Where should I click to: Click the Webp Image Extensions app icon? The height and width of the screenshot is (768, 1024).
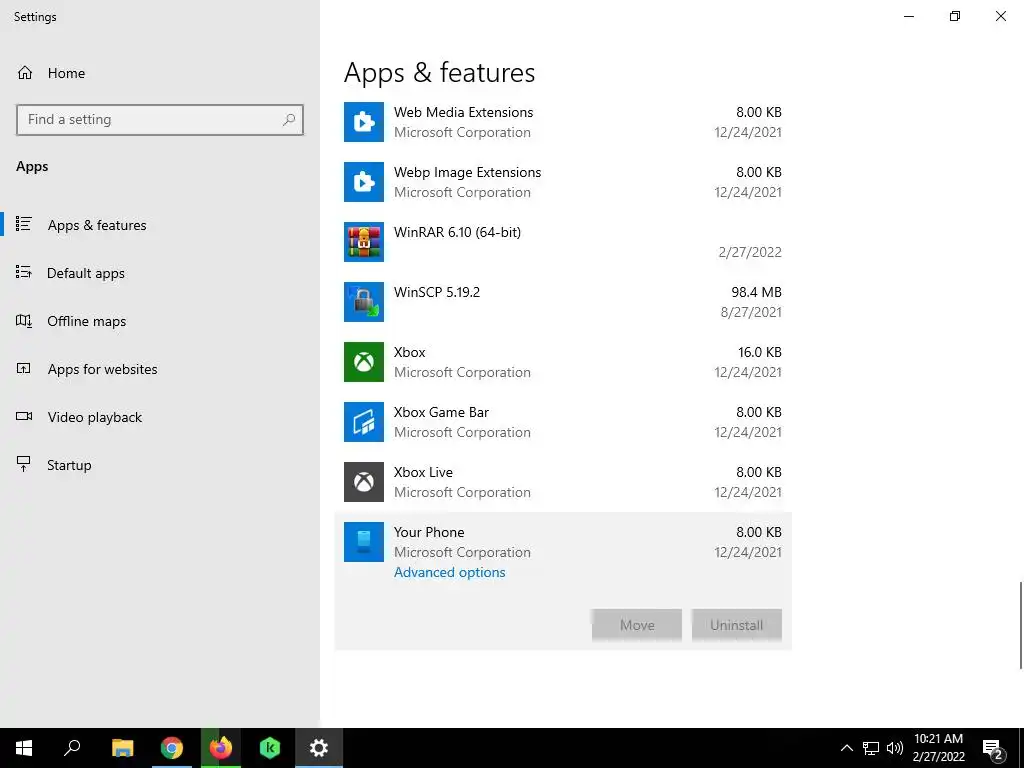pos(364,182)
